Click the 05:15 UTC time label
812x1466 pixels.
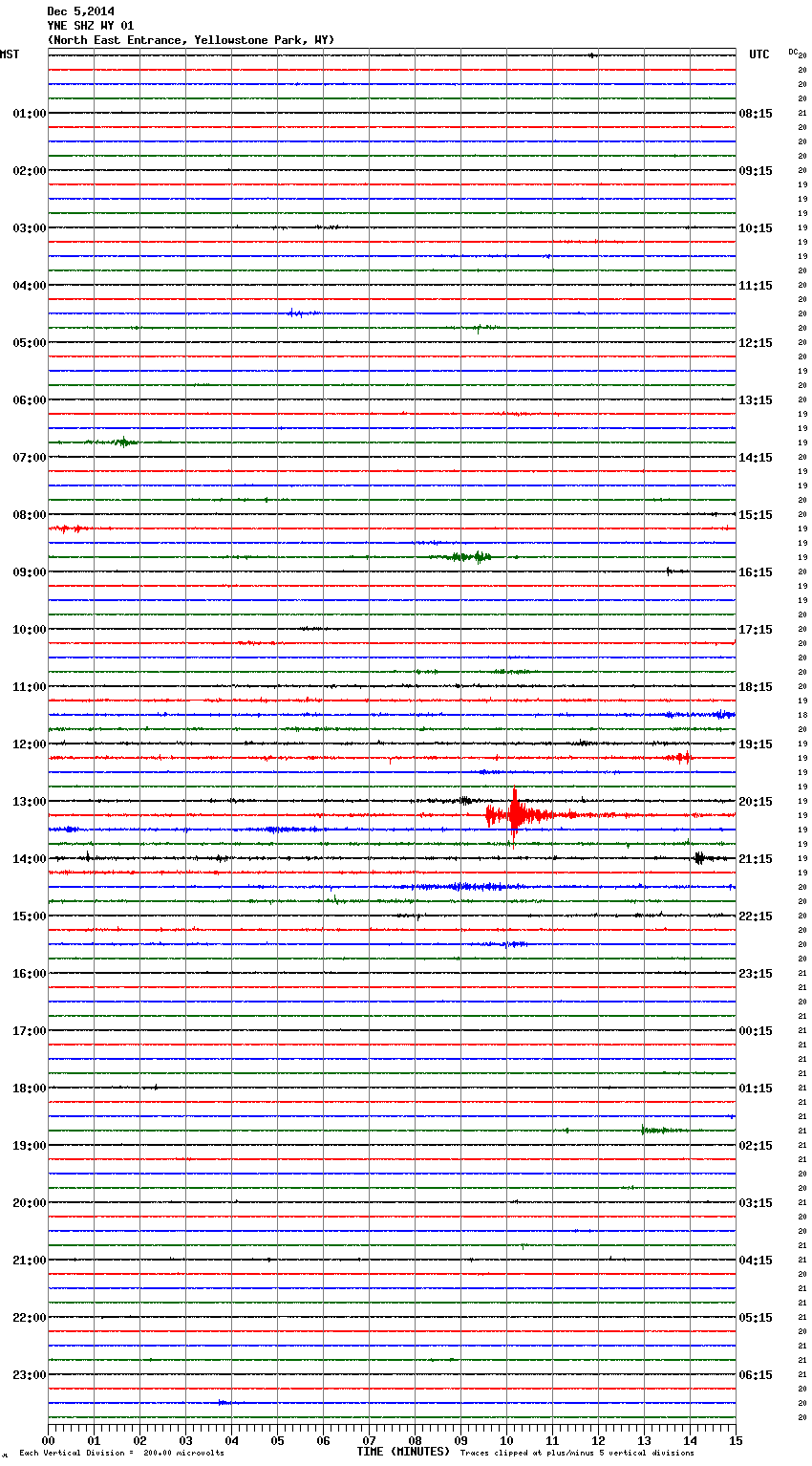point(756,1318)
